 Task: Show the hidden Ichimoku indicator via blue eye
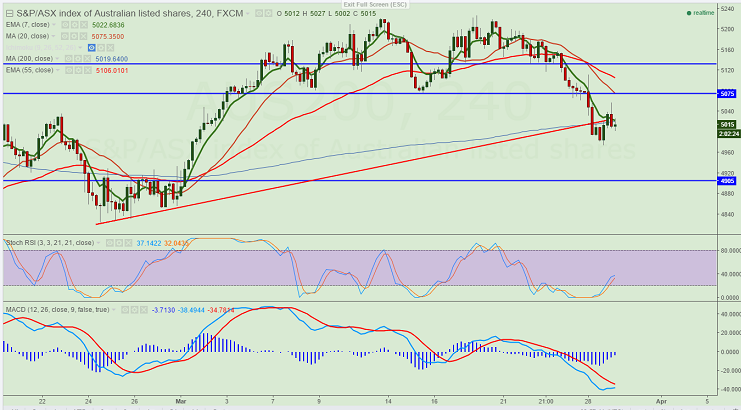click(x=92, y=48)
